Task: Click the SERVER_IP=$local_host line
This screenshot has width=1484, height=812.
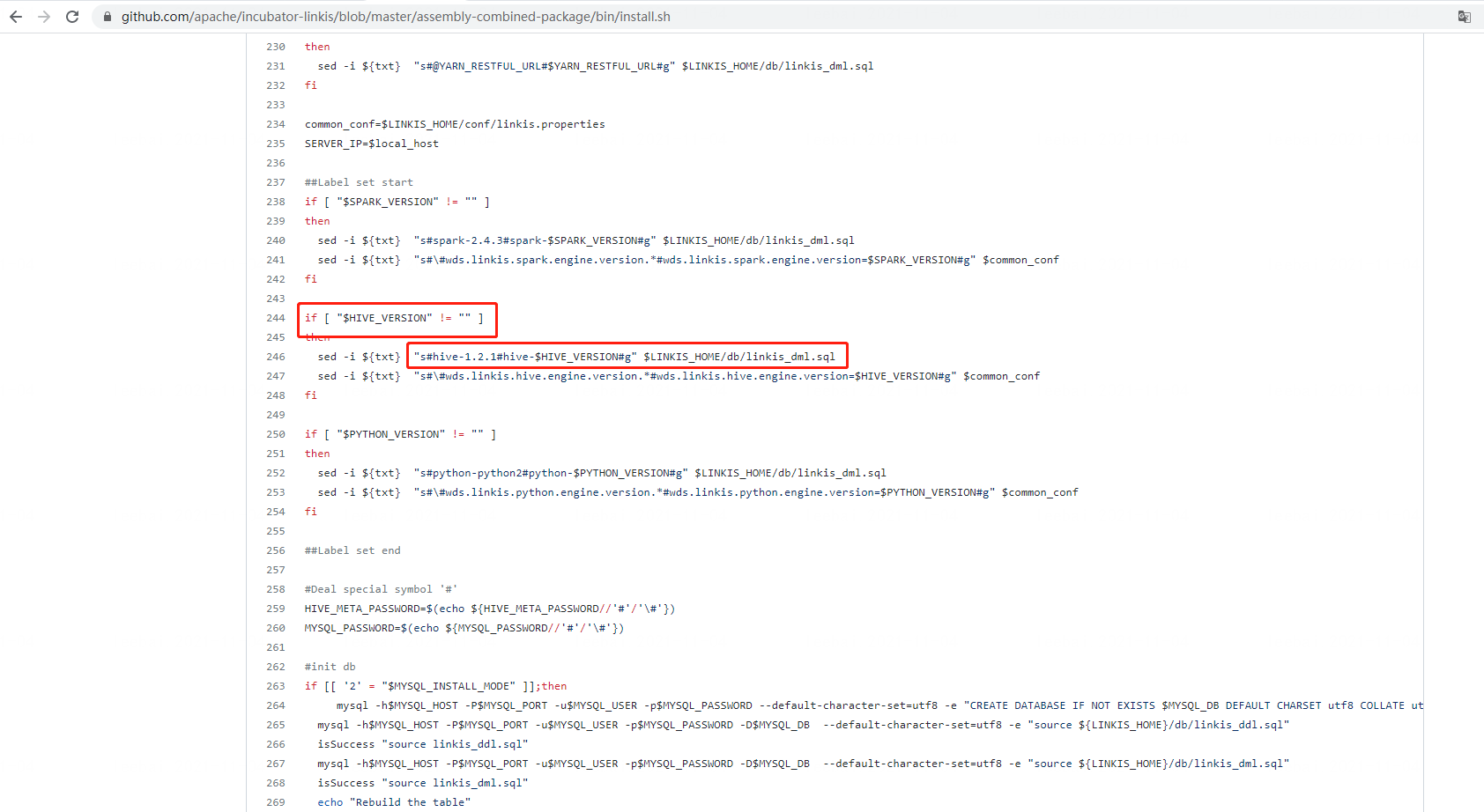Action: 371,144
